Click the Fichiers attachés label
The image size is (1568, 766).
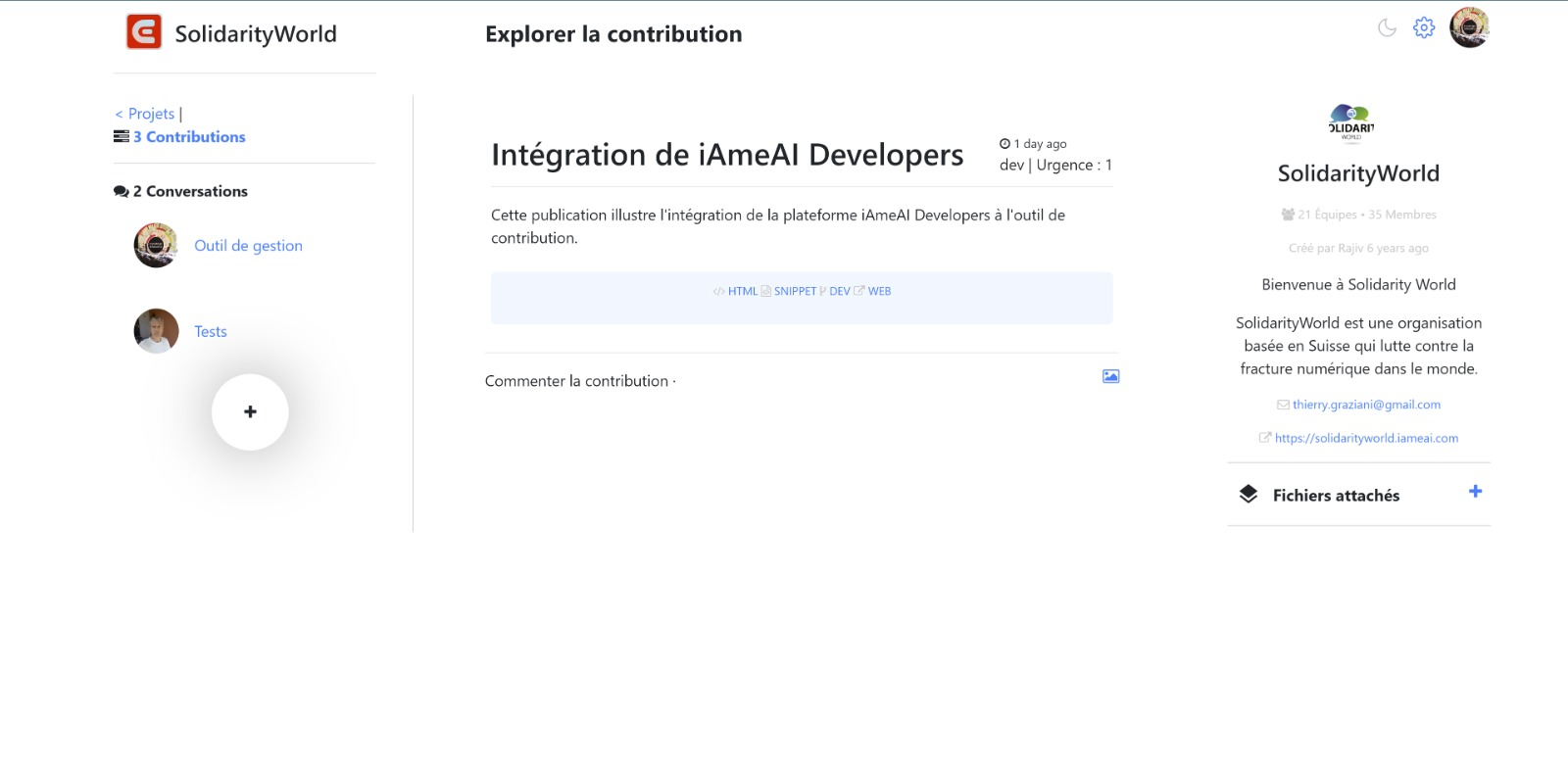tap(1336, 496)
